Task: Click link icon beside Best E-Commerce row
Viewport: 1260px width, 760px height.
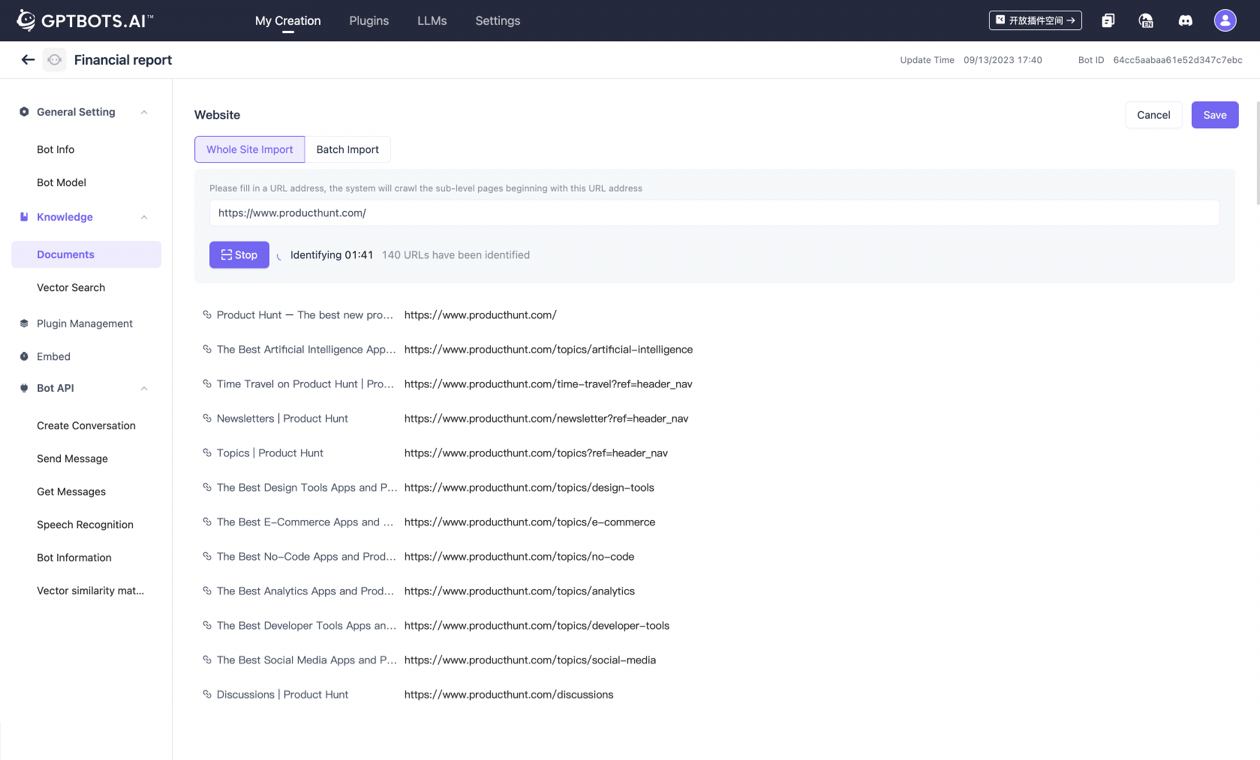Action: 207,522
